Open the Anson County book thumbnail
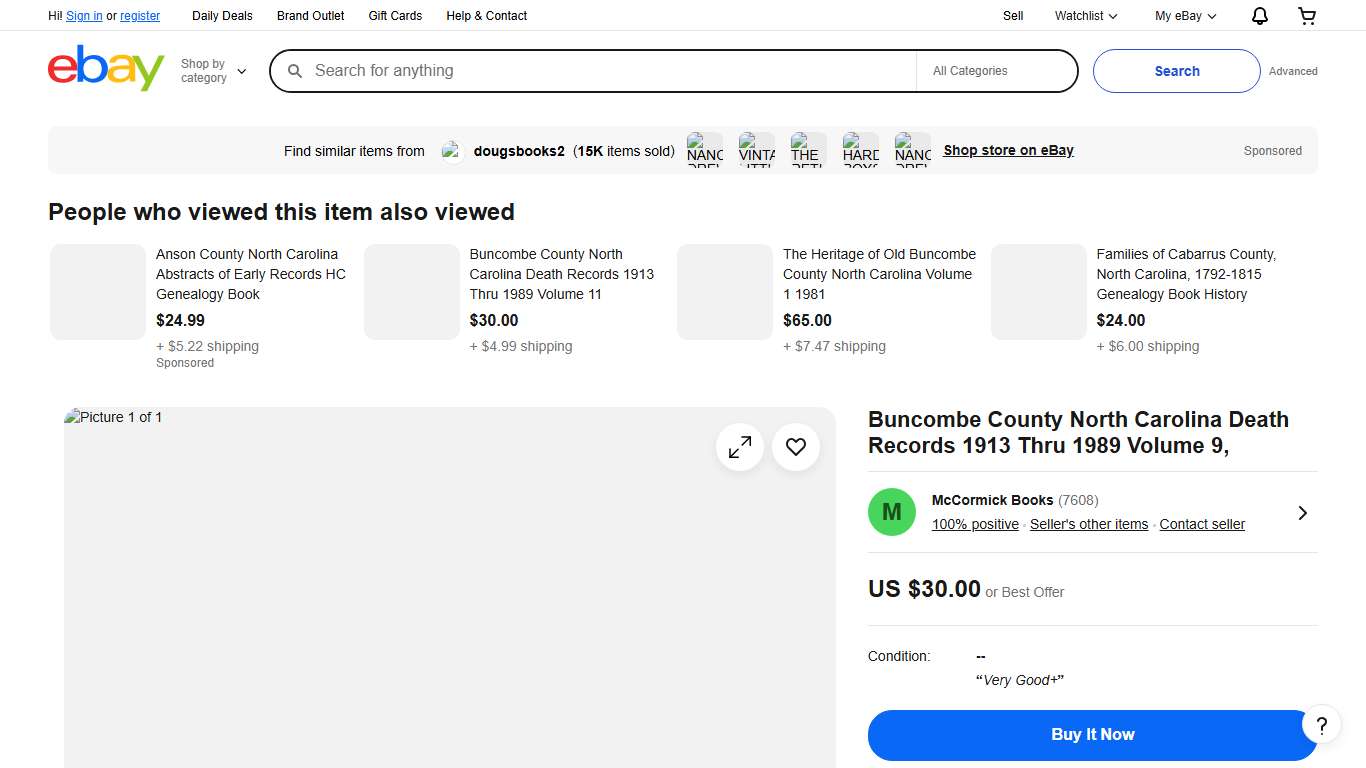This screenshot has width=1366, height=768. 97,291
